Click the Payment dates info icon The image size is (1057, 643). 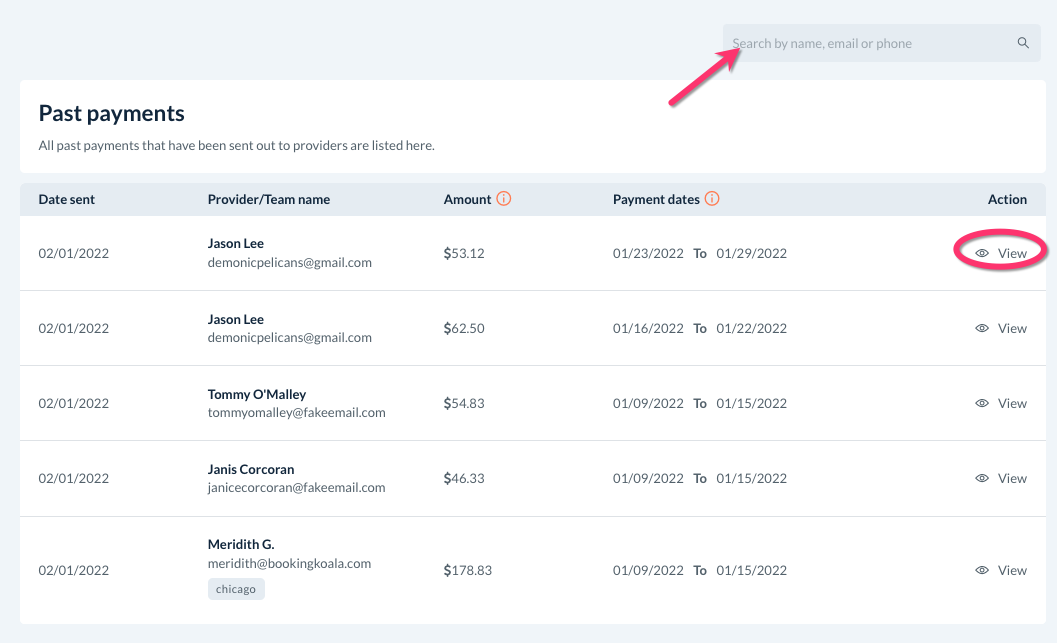712,199
